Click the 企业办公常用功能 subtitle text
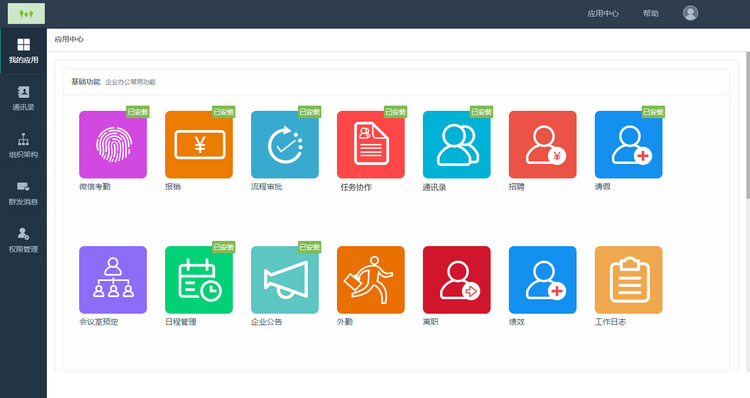This screenshot has height=398, width=750. 130,82
